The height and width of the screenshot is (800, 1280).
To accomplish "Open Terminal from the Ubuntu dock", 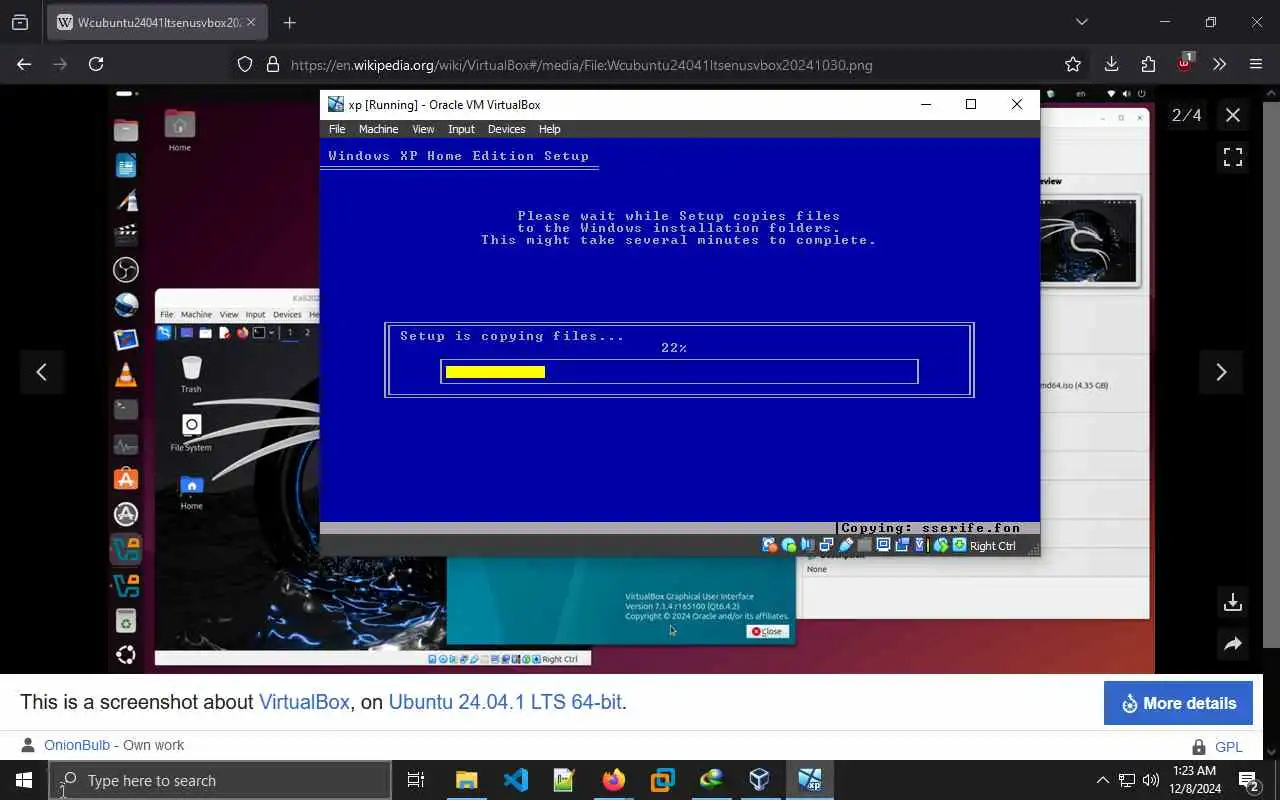I will [126, 409].
